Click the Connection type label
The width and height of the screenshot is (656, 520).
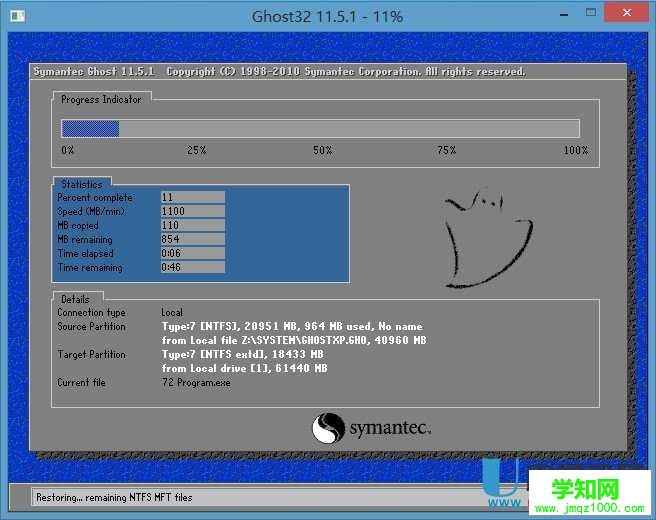[92, 313]
